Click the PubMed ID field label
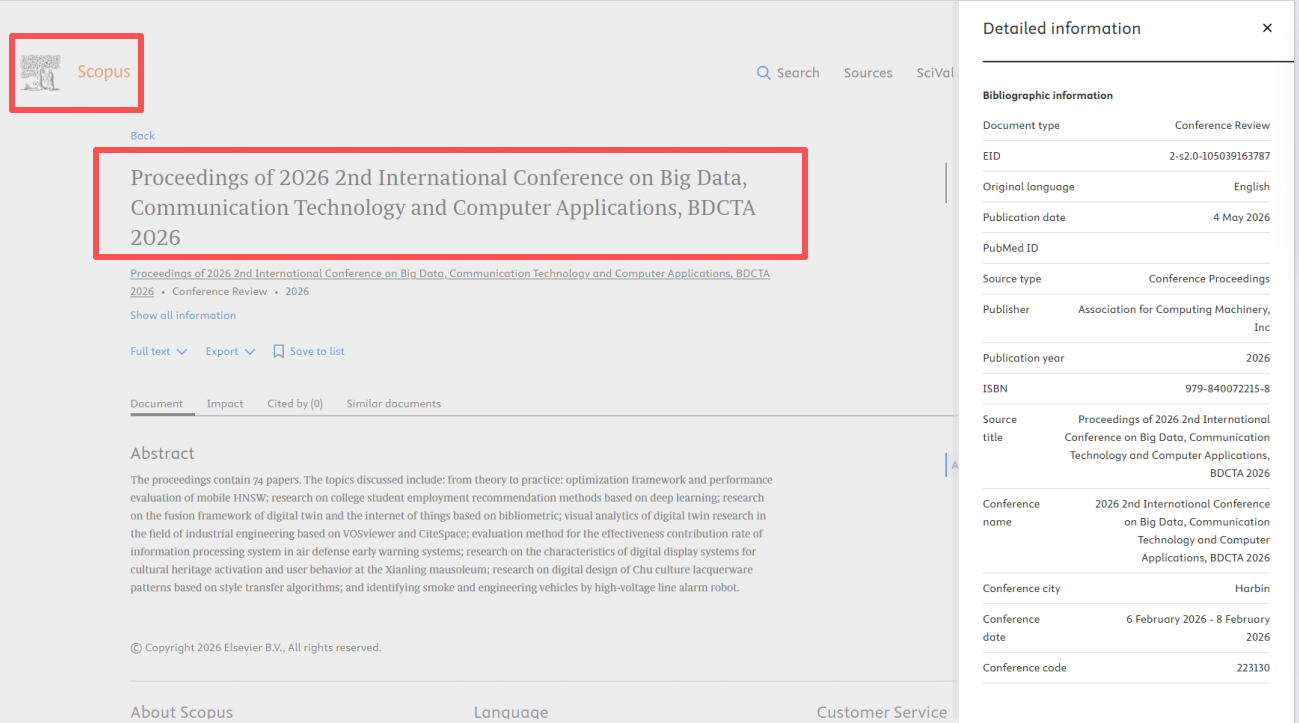 click(x=1010, y=248)
